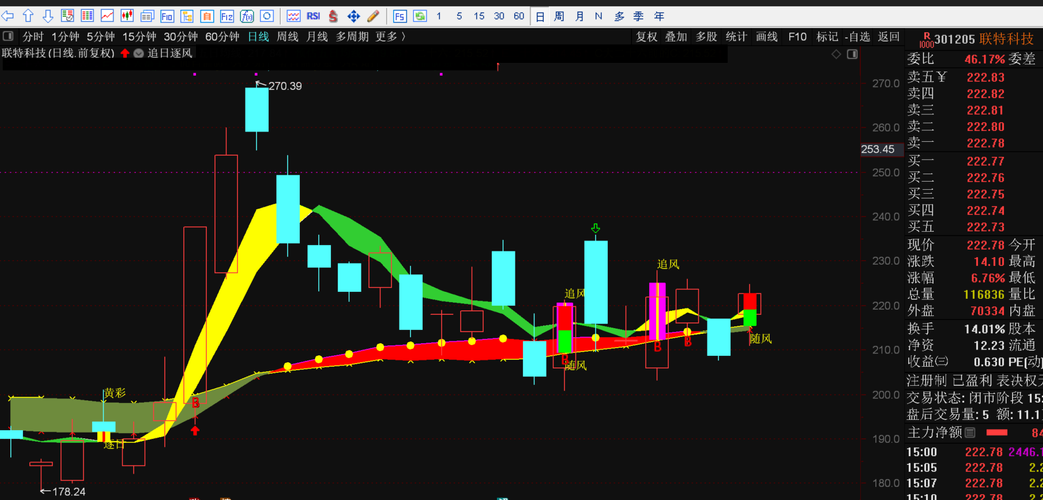Switch to the 分时 tab
The height and width of the screenshot is (500, 1043).
[x=33, y=37]
